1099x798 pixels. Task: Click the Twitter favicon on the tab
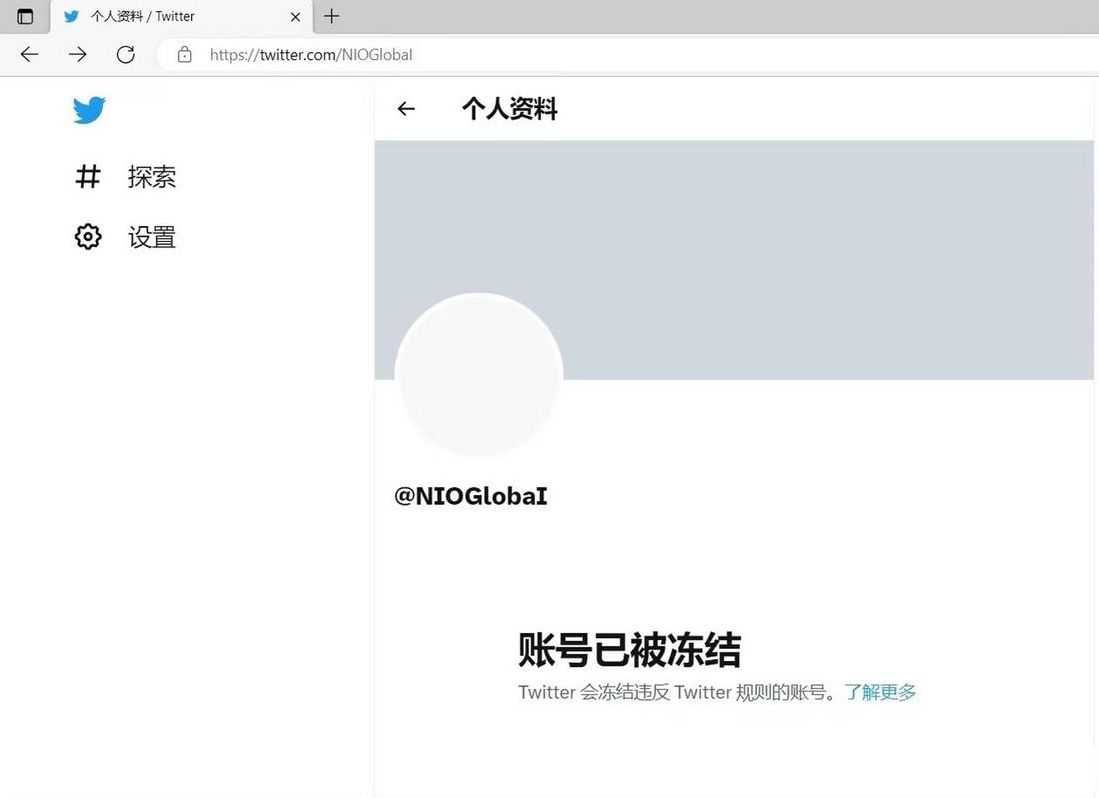[71, 16]
